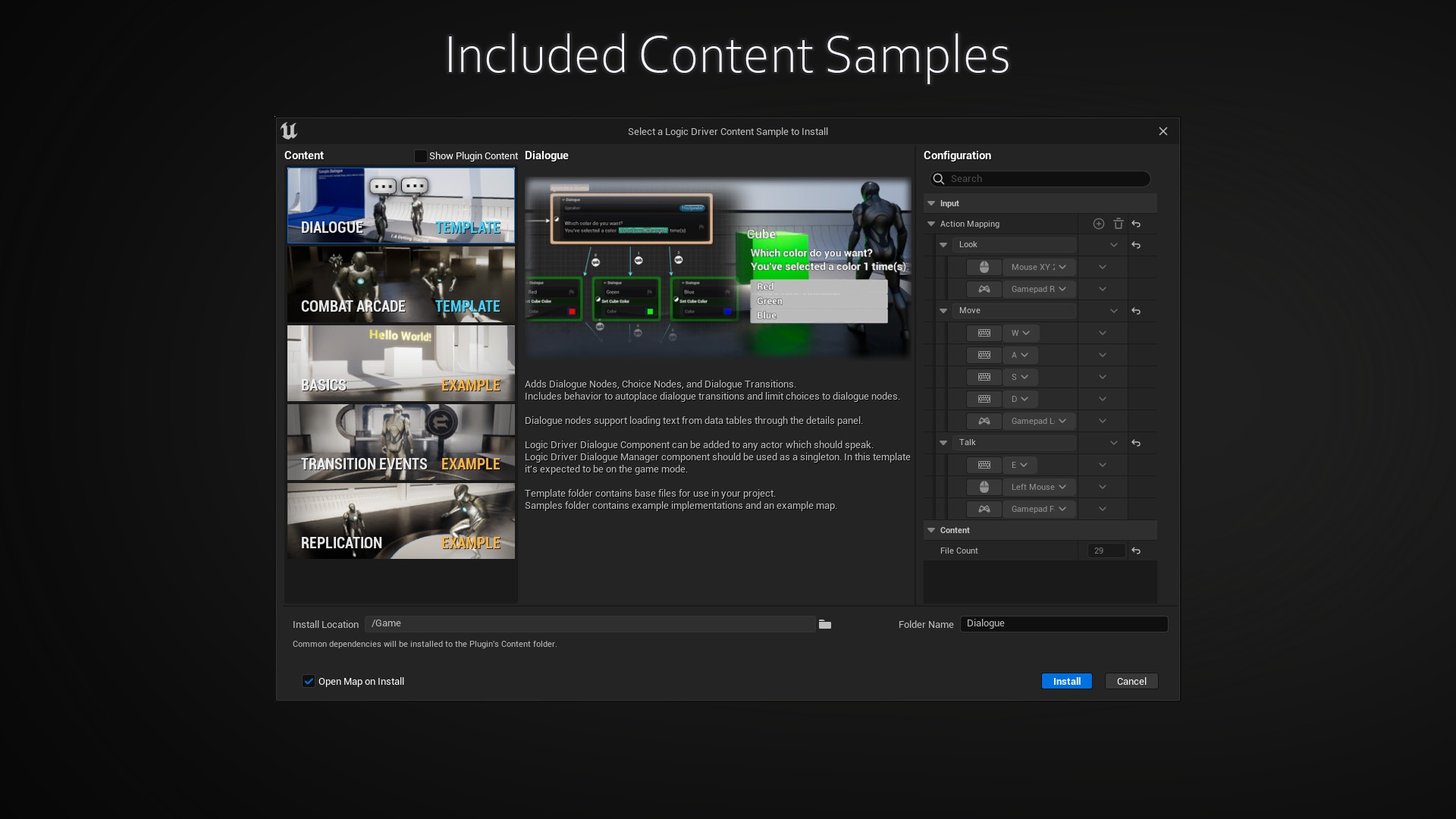Select the Dialogue template content sample

pos(400,205)
